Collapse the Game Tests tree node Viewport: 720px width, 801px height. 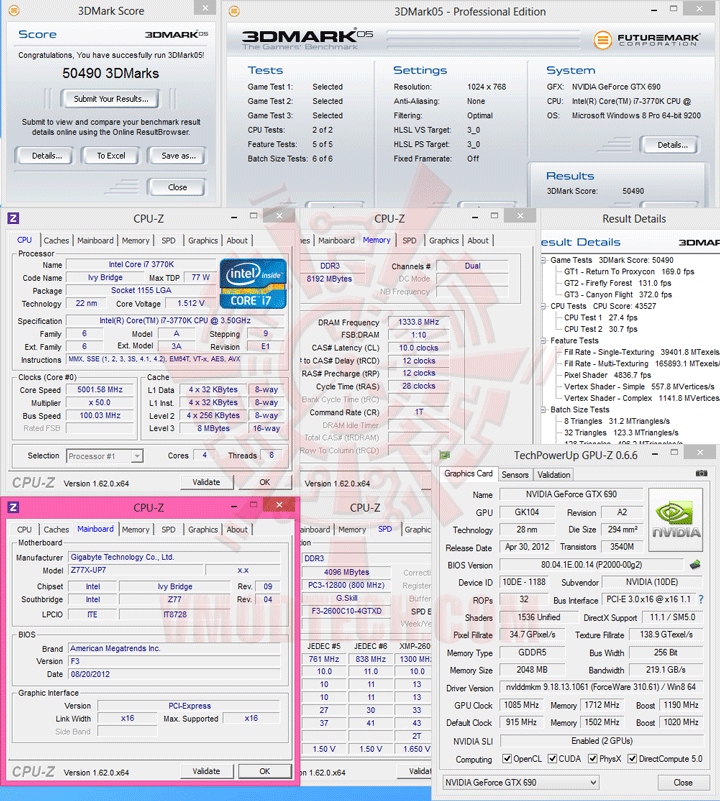[x=544, y=260]
